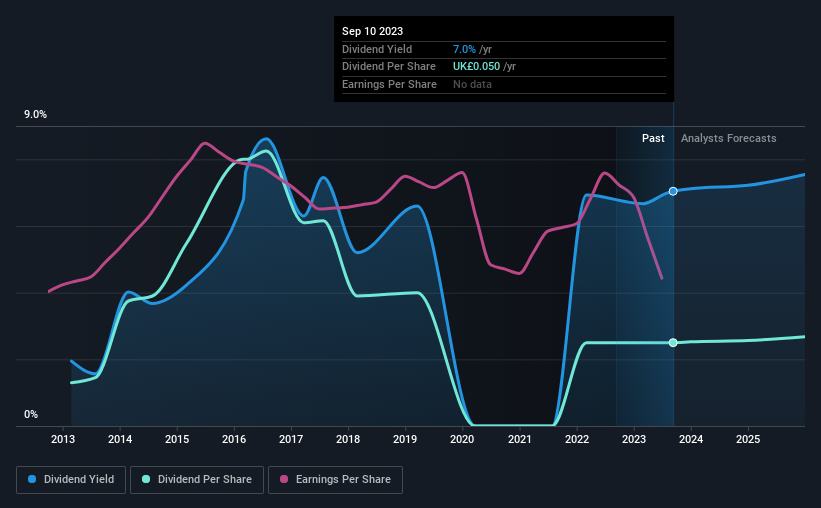Click the 2018 x-axis year label
Viewport: 821px width, 508px height.
click(x=348, y=439)
